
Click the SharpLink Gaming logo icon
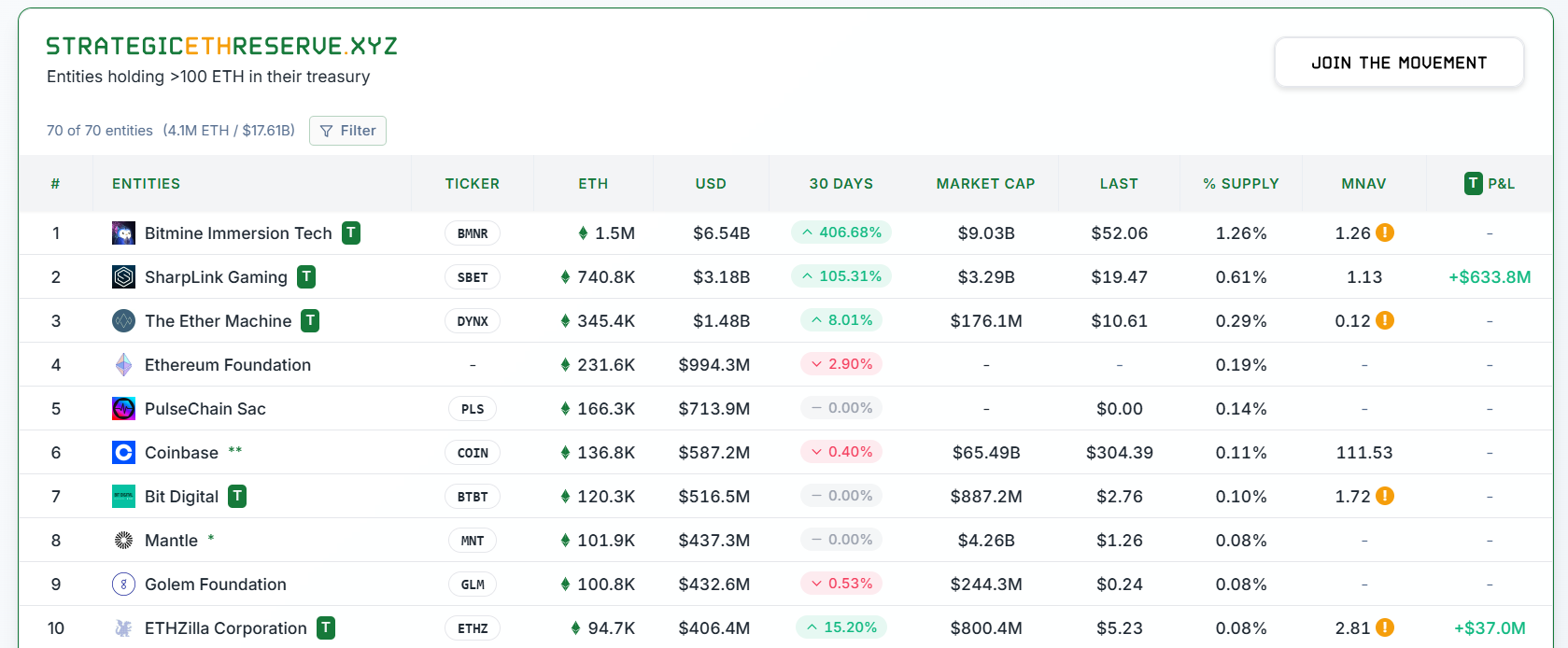coord(123,277)
